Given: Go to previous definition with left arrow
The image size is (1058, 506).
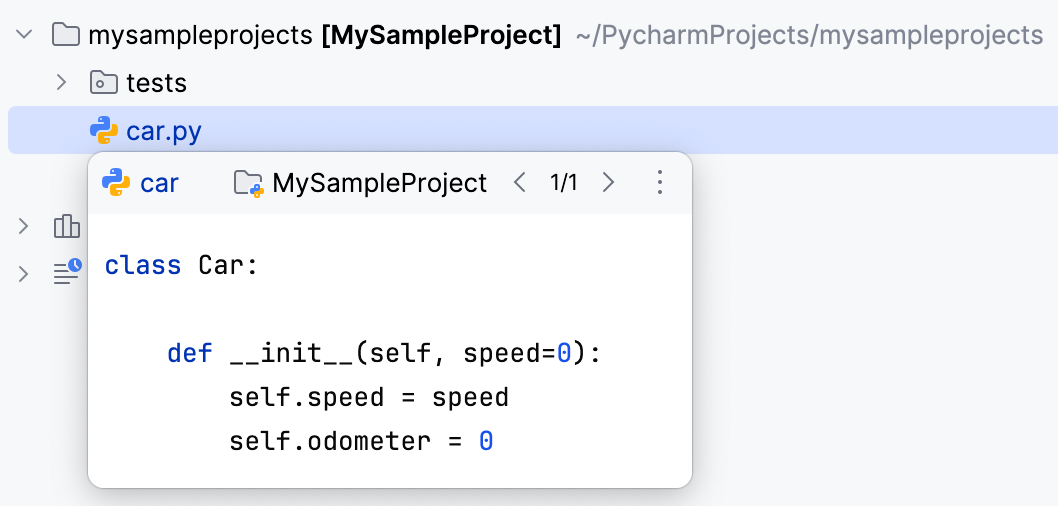Looking at the screenshot, I should tap(519, 183).
